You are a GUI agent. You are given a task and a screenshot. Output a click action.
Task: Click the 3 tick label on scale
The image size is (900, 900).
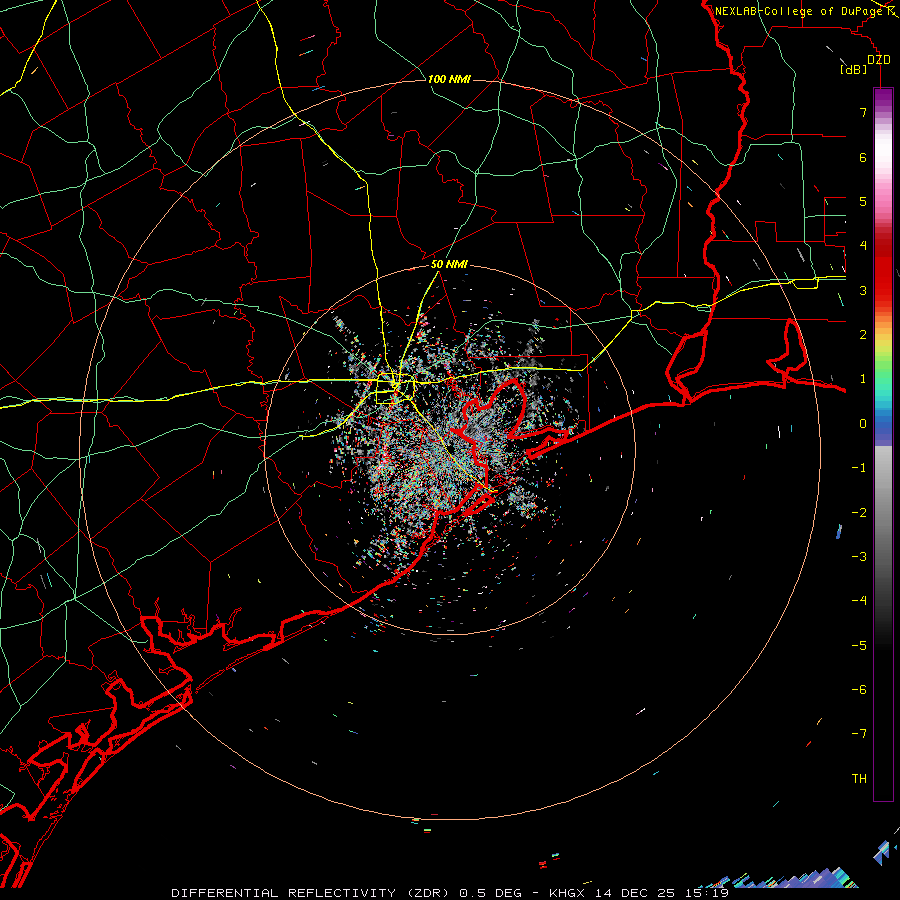point(863,290)
